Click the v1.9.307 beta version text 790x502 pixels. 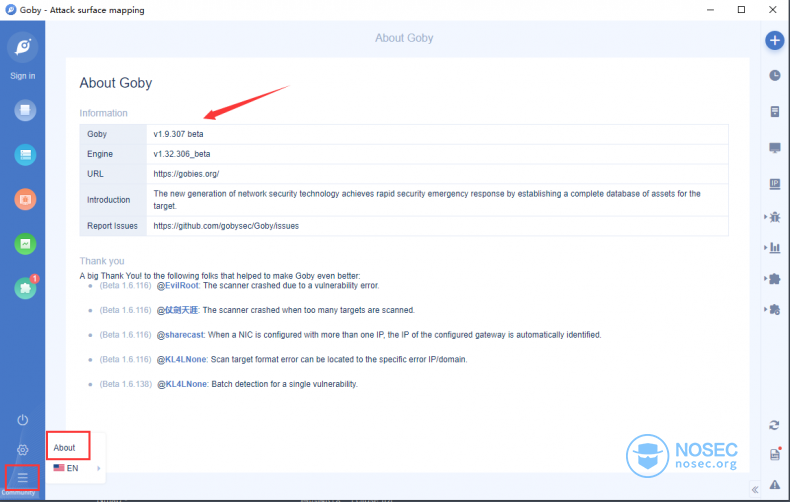tap(178, 134)
